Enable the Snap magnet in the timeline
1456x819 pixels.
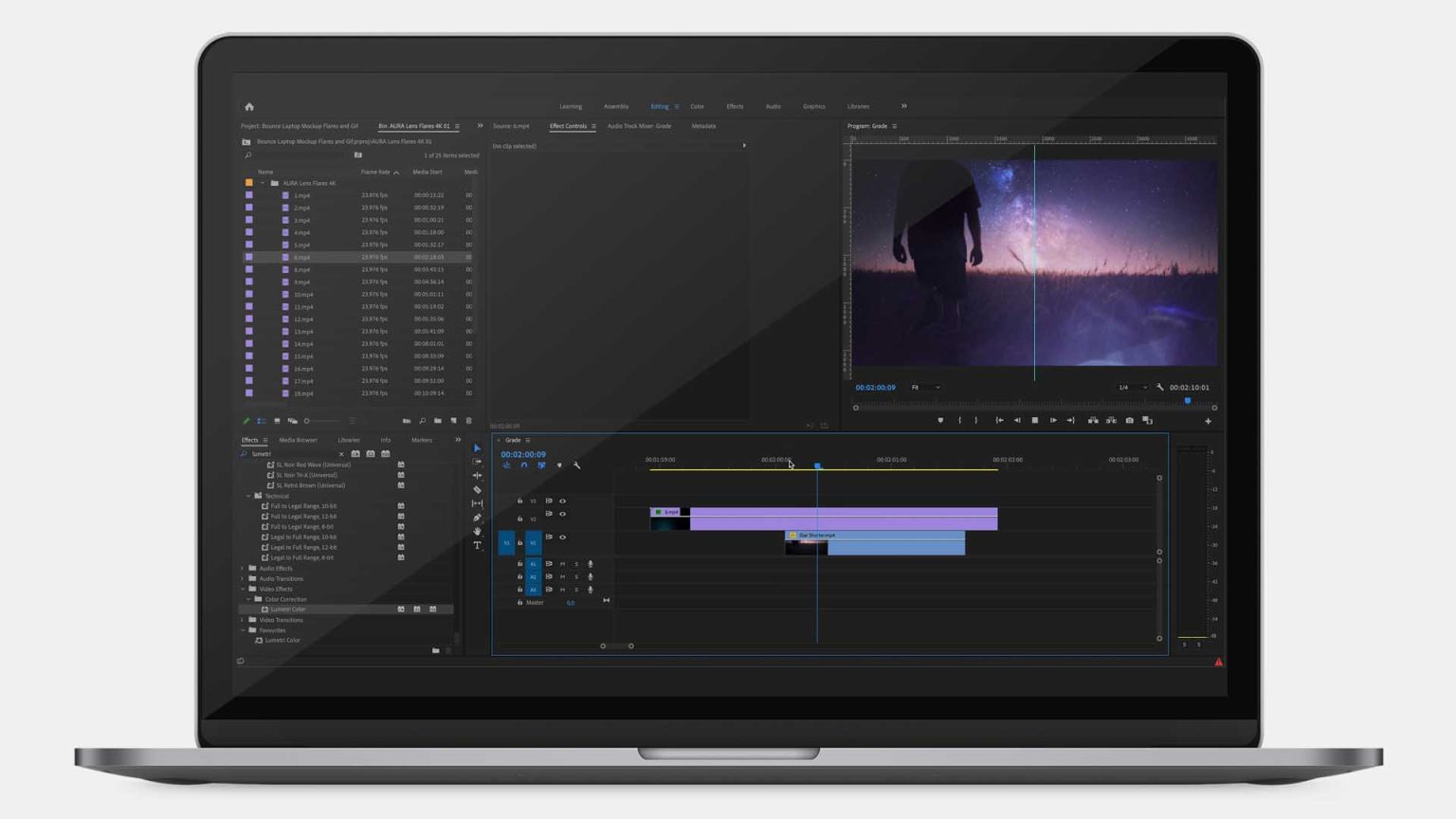(x=524, y=465)
